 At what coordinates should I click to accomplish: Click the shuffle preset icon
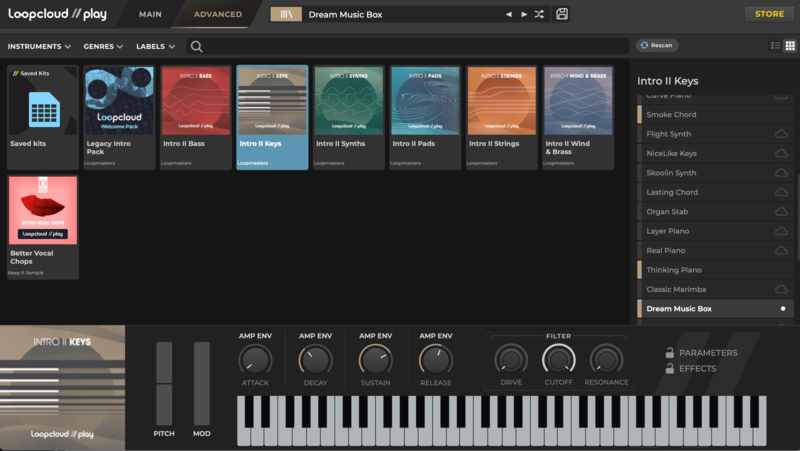pyautogui.click(x=540, y=14)
